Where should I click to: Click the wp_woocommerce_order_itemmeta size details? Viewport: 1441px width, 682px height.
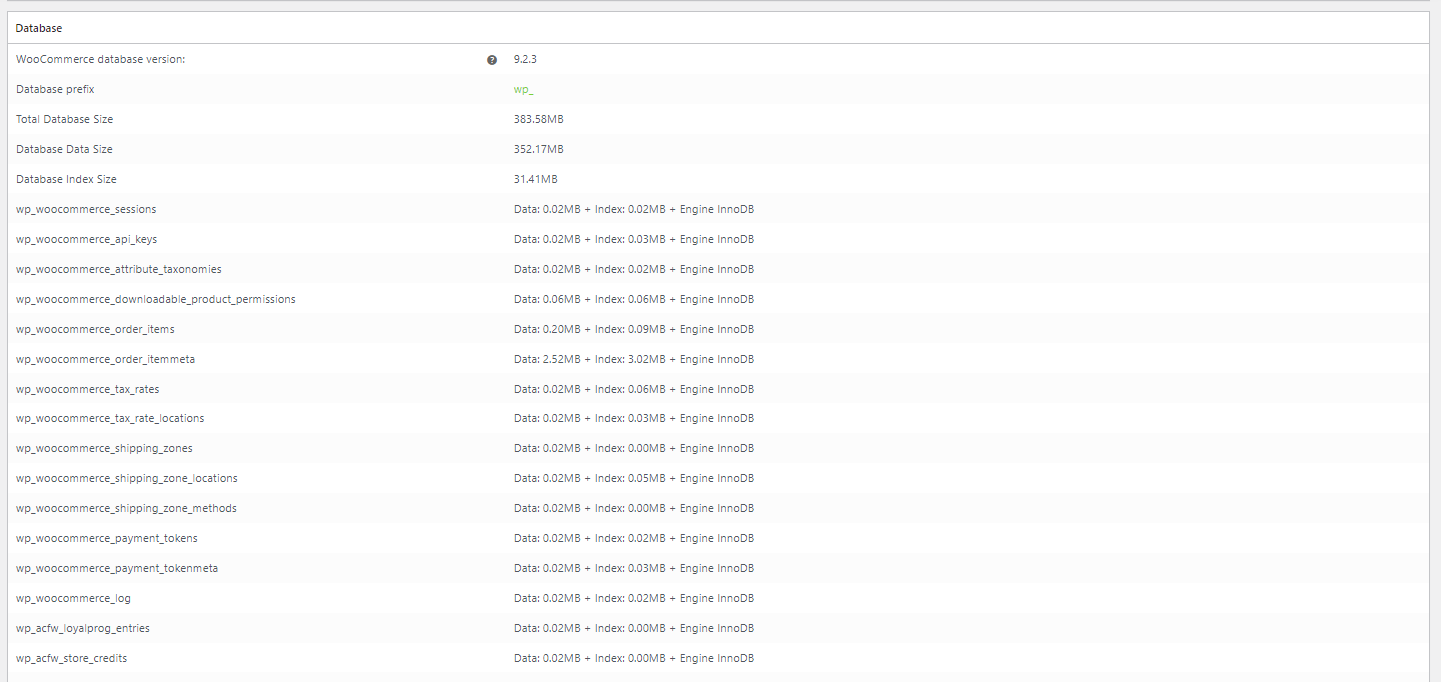[x=633, y=359]
